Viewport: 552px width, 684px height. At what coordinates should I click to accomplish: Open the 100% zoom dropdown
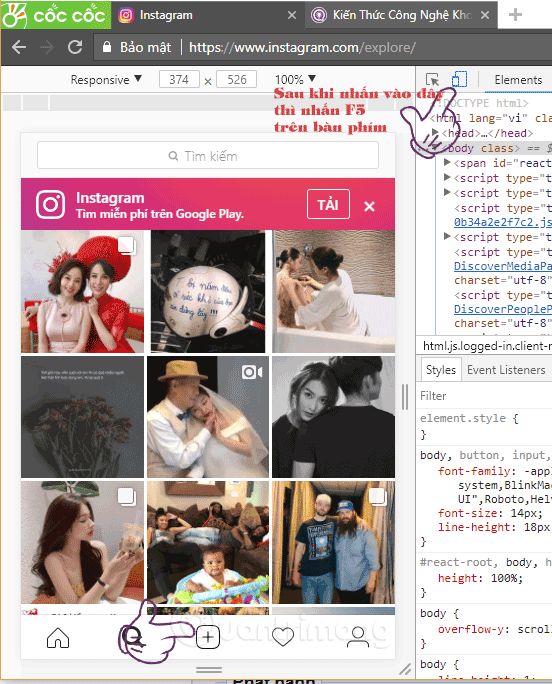pos(295,79)
